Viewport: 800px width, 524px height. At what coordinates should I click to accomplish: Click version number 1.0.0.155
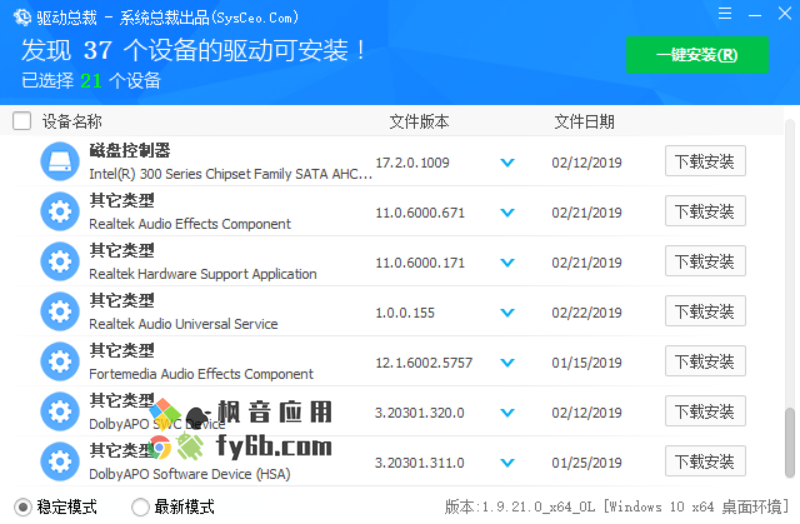pos(405,313)
